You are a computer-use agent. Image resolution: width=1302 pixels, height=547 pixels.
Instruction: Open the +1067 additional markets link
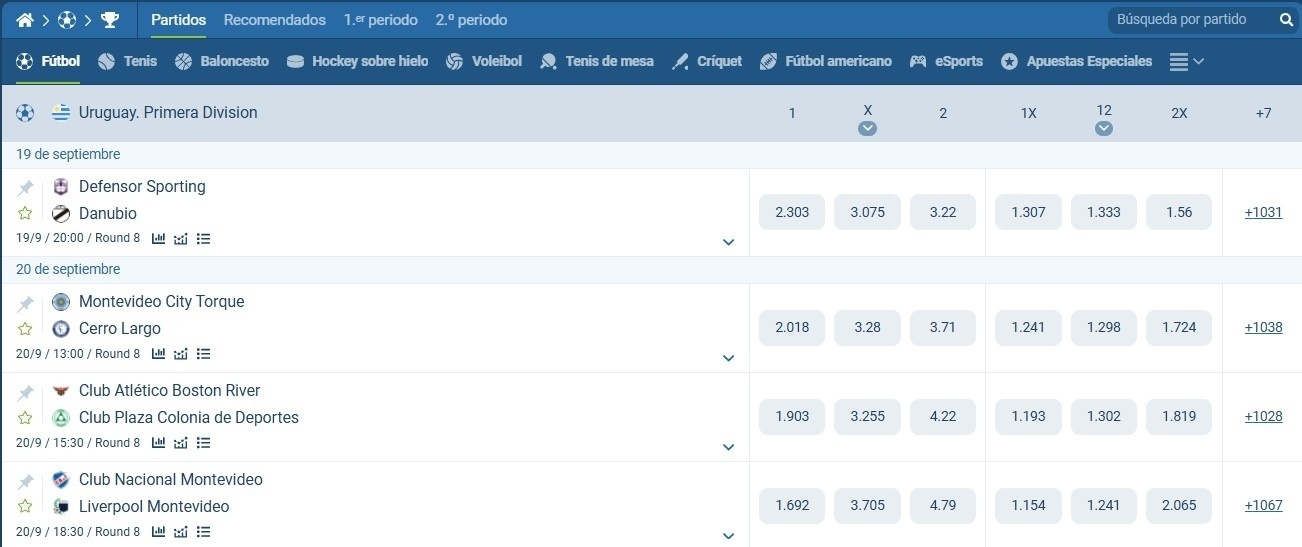pos(1263,505)
